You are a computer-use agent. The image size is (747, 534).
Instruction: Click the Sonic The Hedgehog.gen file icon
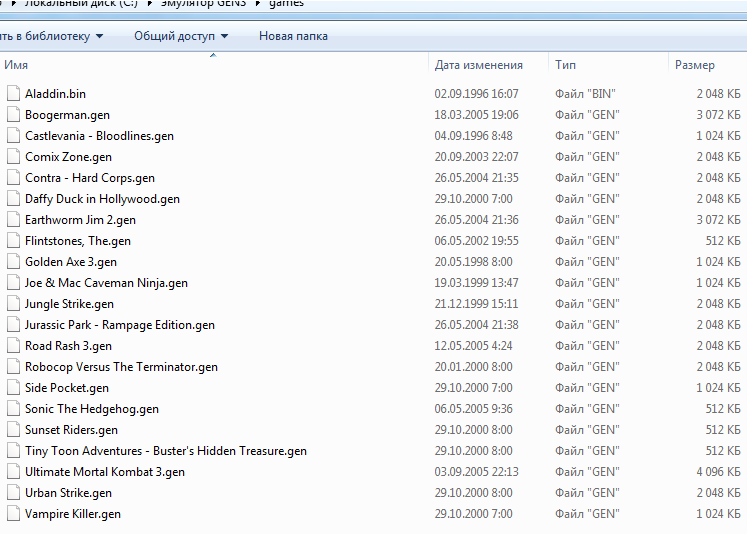pos(13,408)
